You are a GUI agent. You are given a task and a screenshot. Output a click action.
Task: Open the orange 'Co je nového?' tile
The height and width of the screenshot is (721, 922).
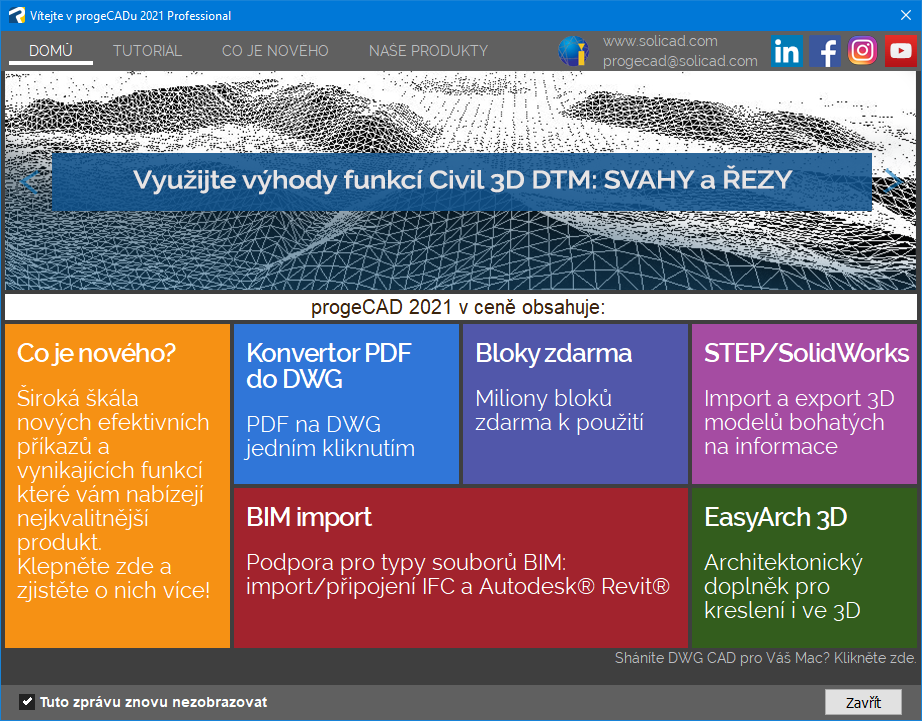[x=117, y=485]
